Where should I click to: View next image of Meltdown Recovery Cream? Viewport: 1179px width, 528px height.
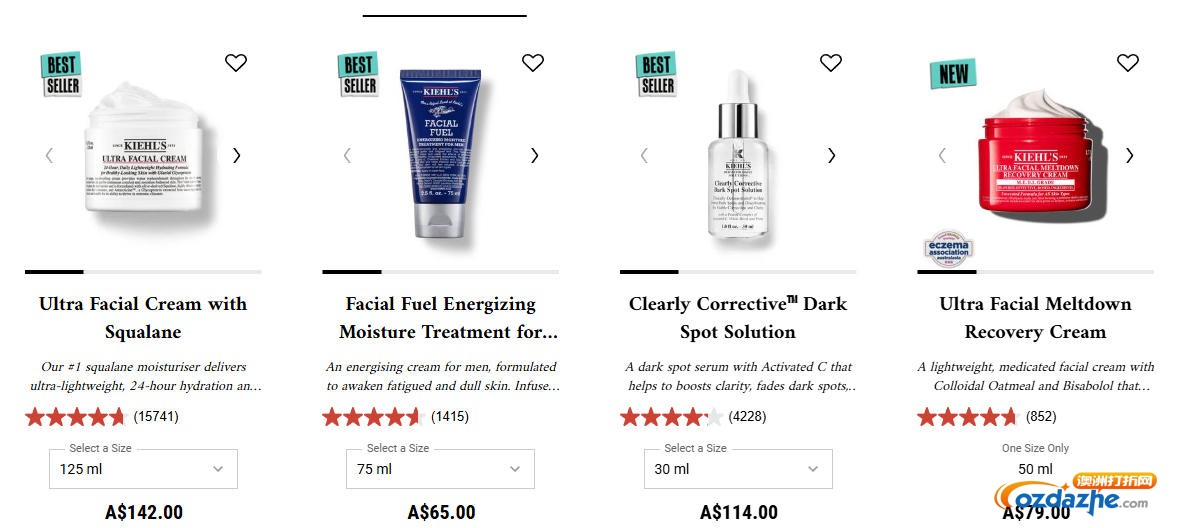click(x=1129, y=155)
